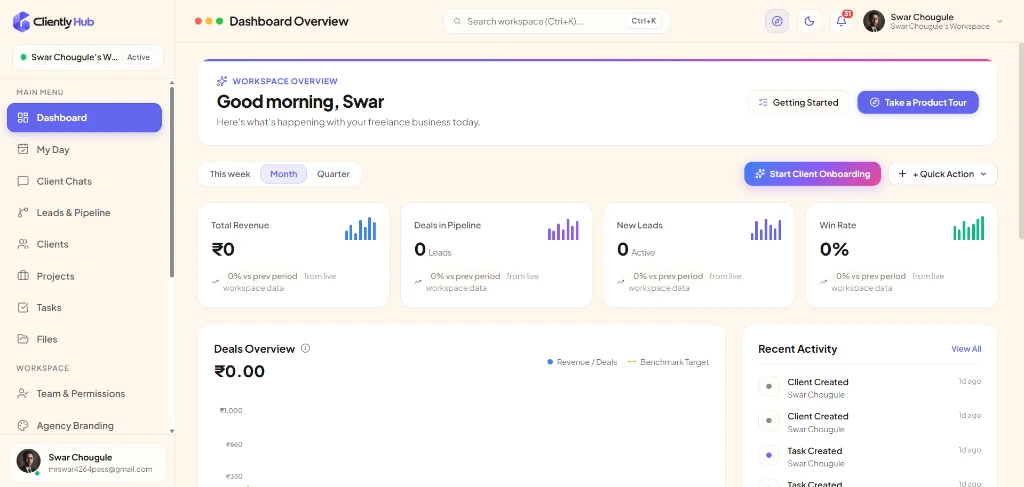The height and width of the screenshot is (487, 1024).
Task: Click the Files folder icon
Action: 23,339
